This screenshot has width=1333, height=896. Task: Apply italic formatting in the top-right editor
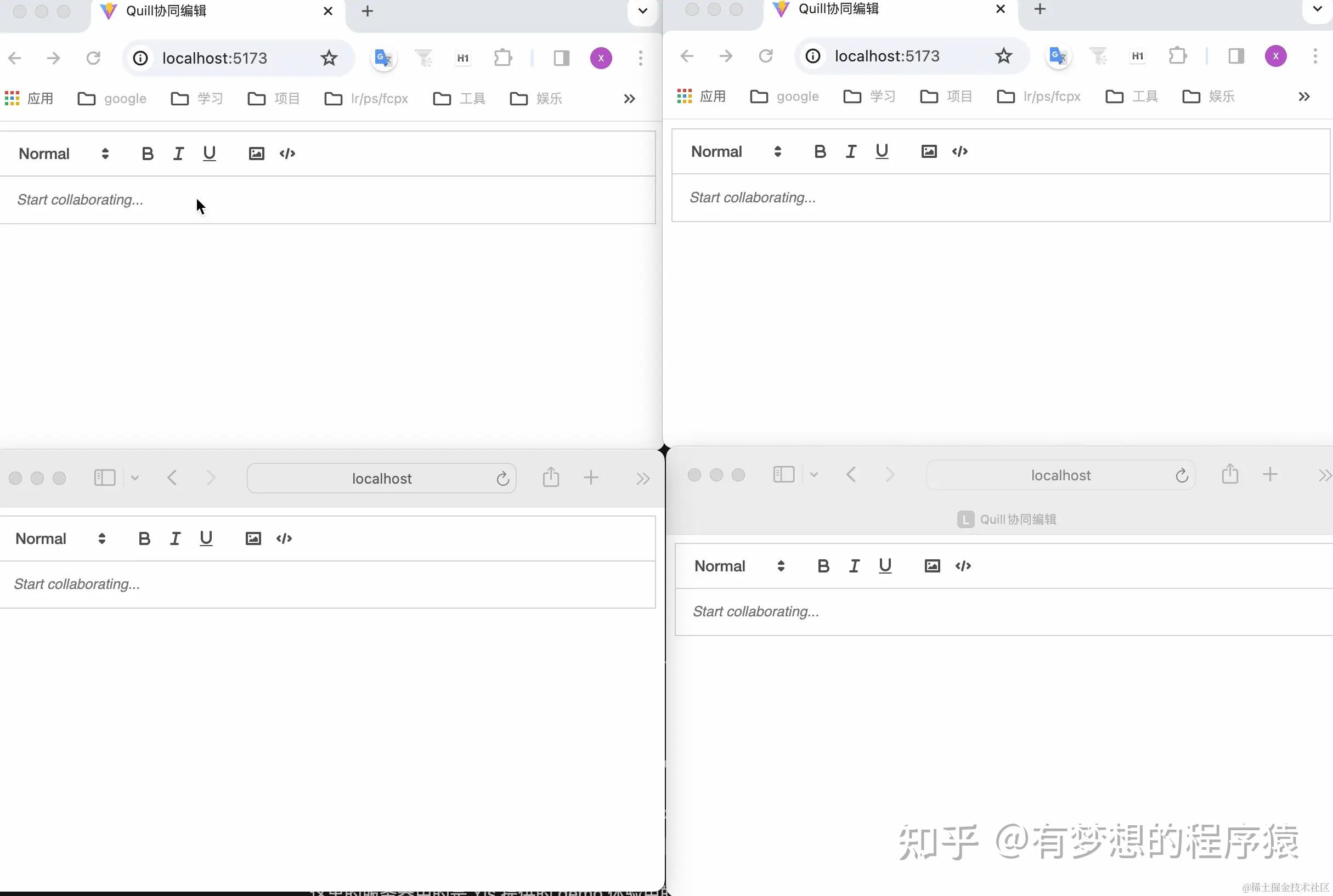pos(851,151)
